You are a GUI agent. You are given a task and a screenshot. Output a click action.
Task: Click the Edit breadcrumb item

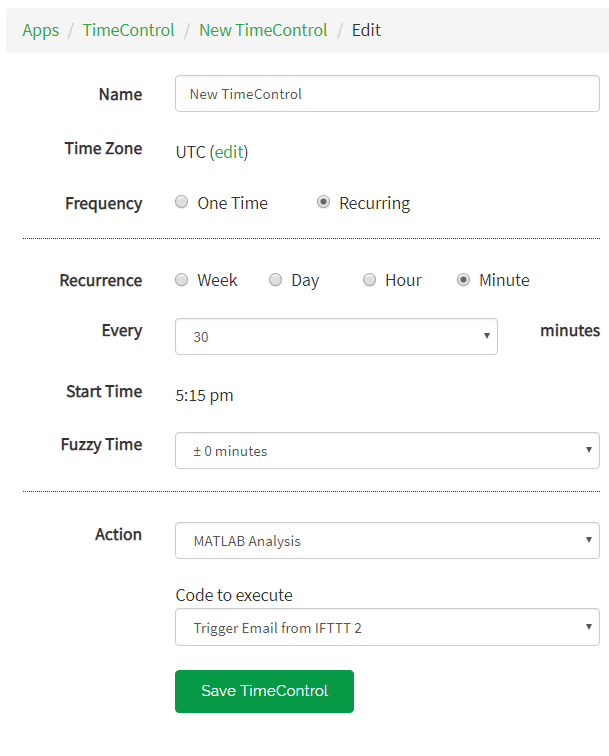click(x=366, y=30)
